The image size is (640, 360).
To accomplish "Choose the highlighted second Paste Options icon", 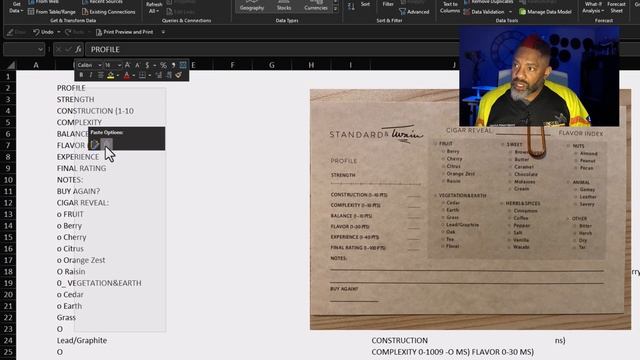I will tap(107, 144).
